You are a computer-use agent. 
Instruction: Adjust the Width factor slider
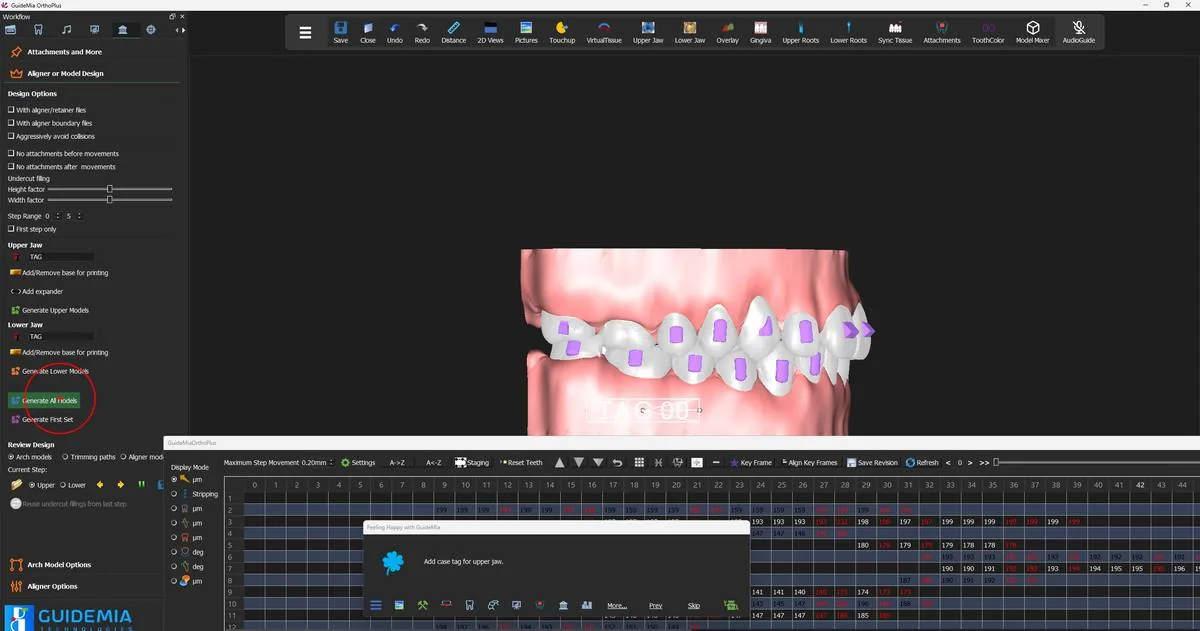(x=109, y=200)
